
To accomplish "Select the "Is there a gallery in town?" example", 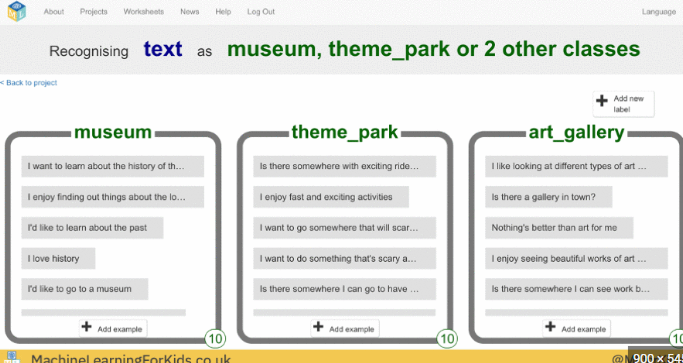I will click(548, 197).
